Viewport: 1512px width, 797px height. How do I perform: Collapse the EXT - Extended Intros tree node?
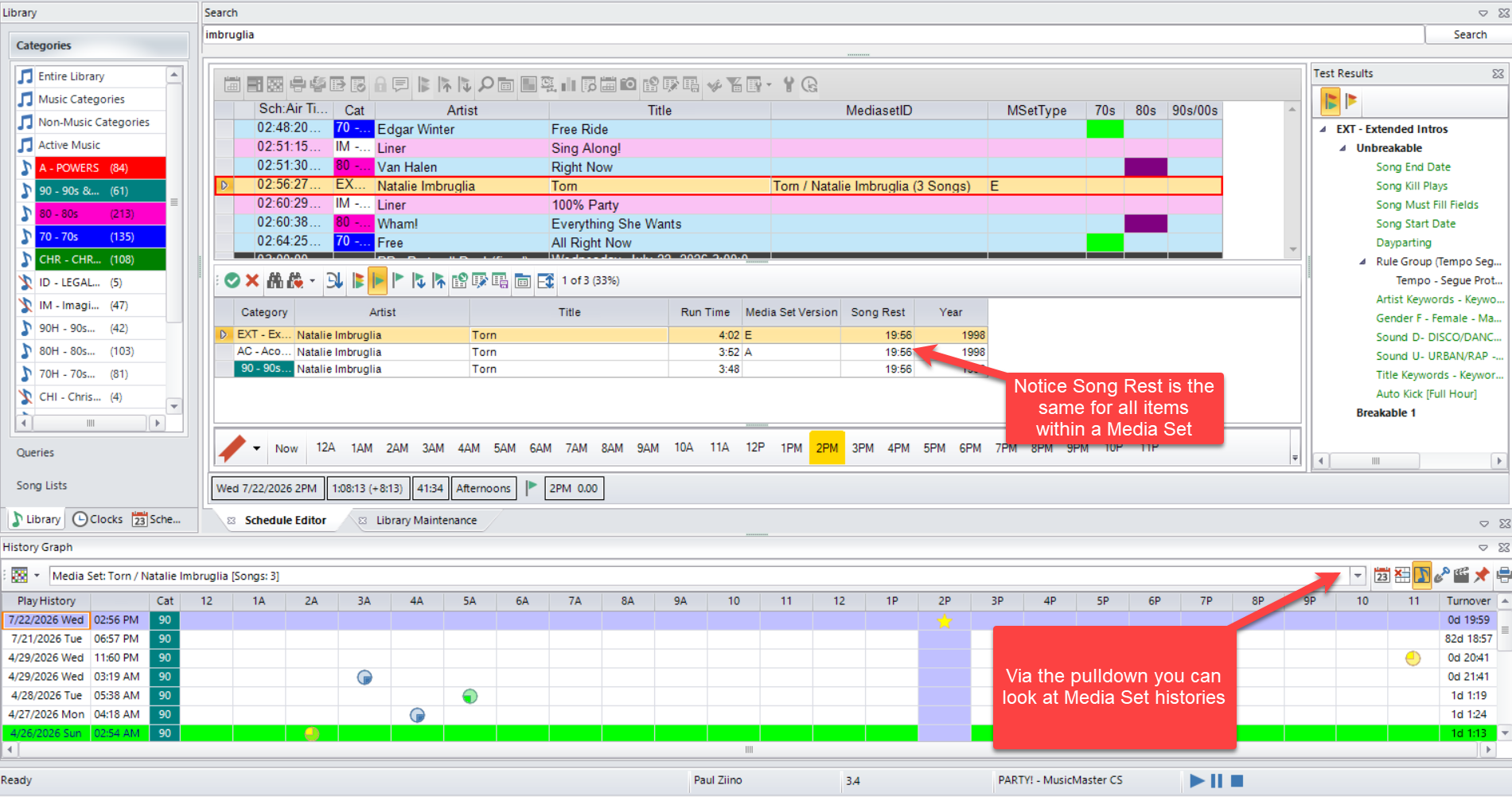1323,129
